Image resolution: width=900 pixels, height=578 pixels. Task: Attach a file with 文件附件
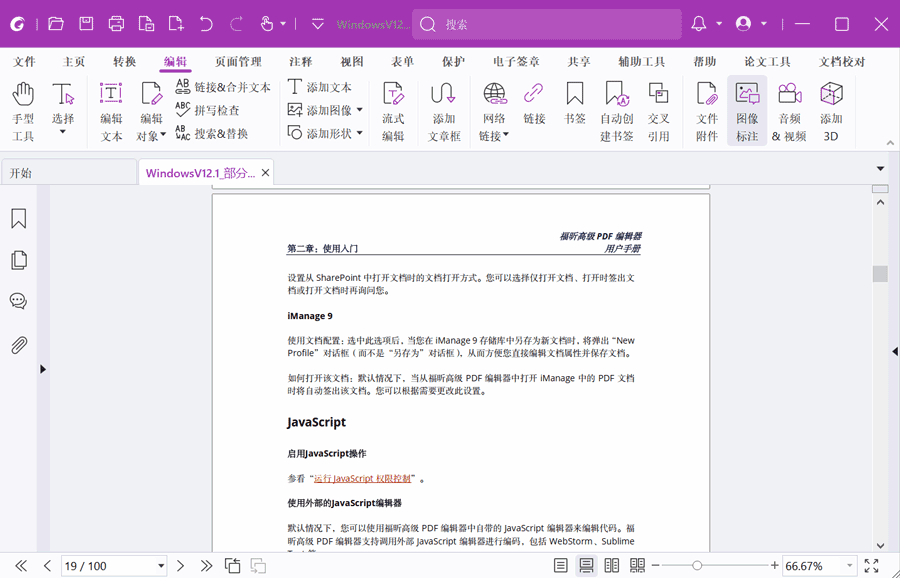pyautogui.click(x=707, y=111)
